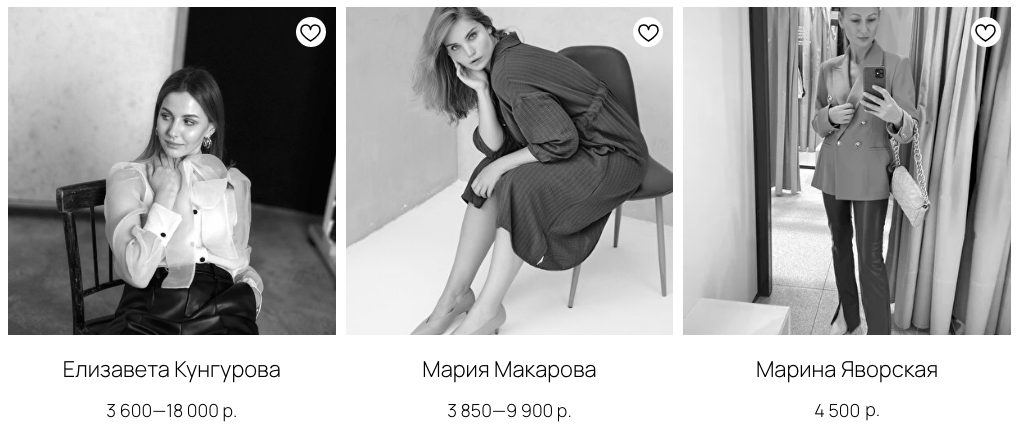Favorite Мария Макарова using the heart icon

pos(648,32)
